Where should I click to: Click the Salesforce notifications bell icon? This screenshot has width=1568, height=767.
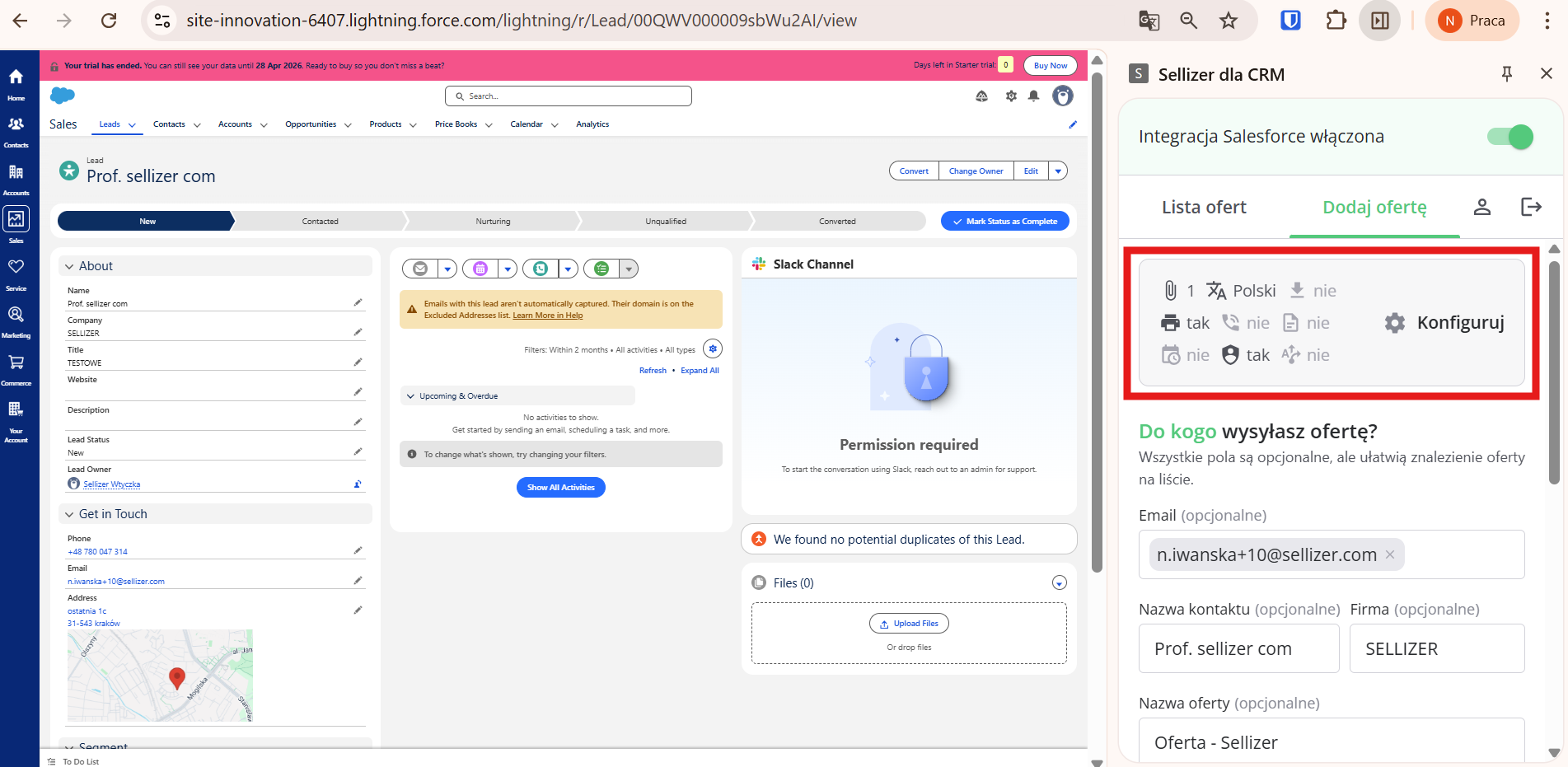1033,96
